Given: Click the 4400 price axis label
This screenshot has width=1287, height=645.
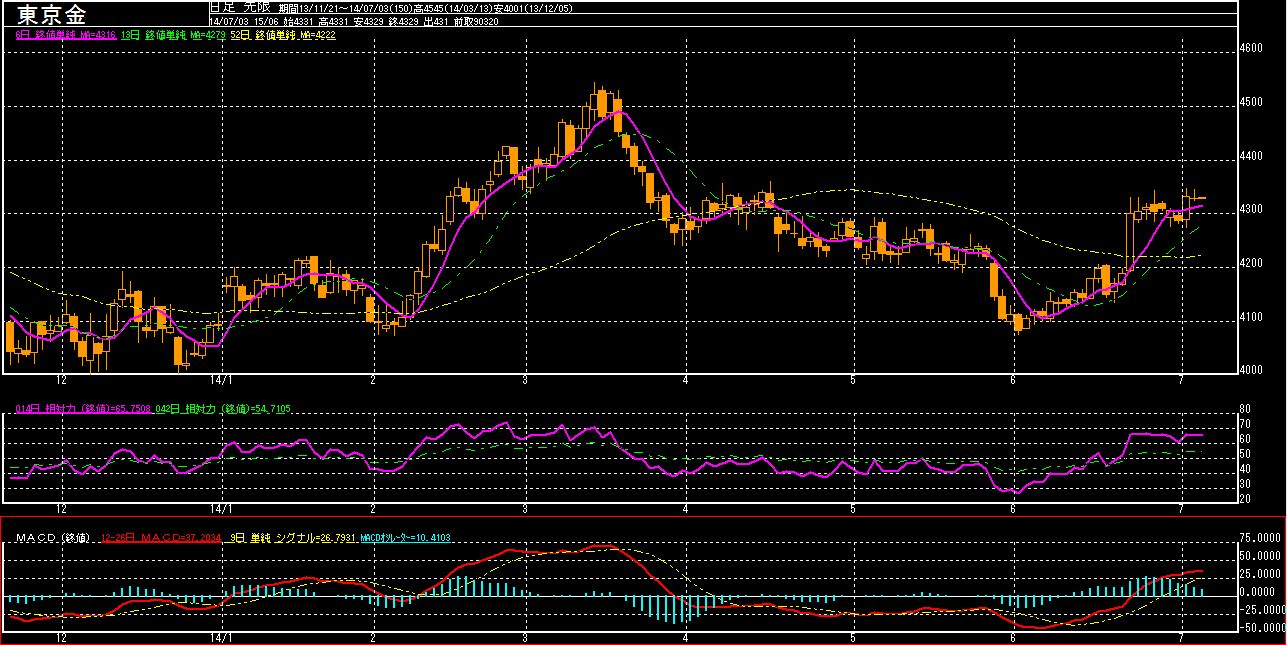Looking at the screenshot, I should point(1252,156).
